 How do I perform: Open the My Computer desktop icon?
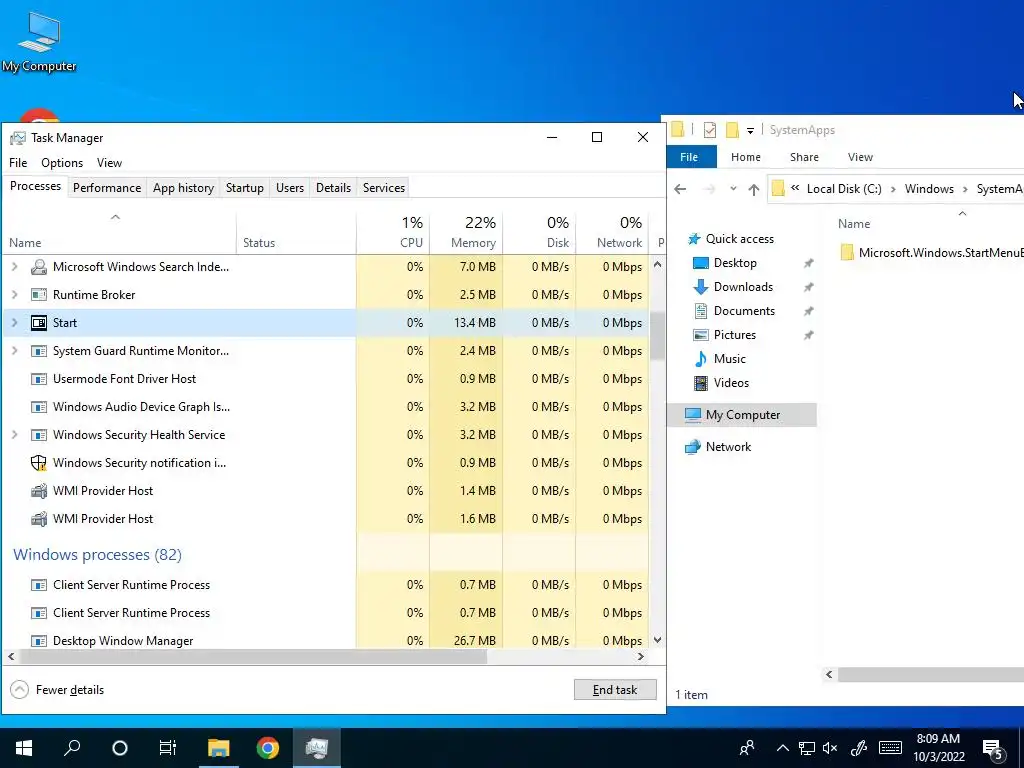[39, 40]
